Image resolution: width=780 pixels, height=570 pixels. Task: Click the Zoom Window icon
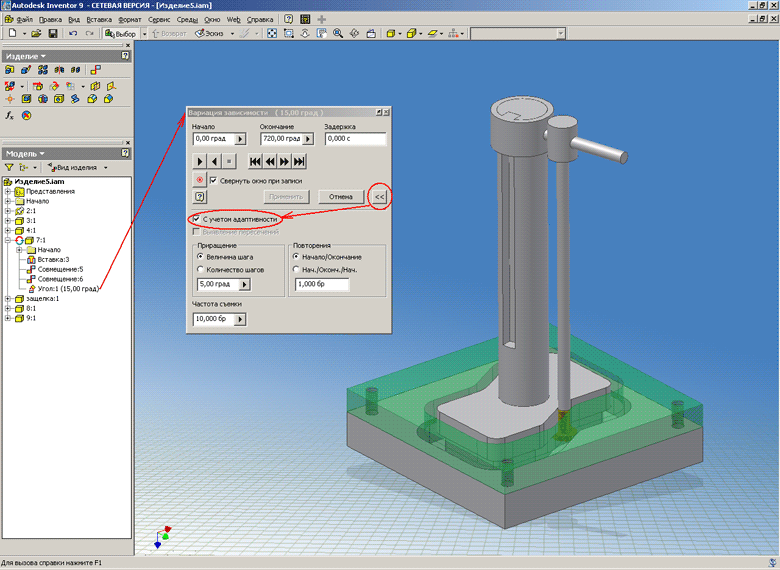[289, 33]
